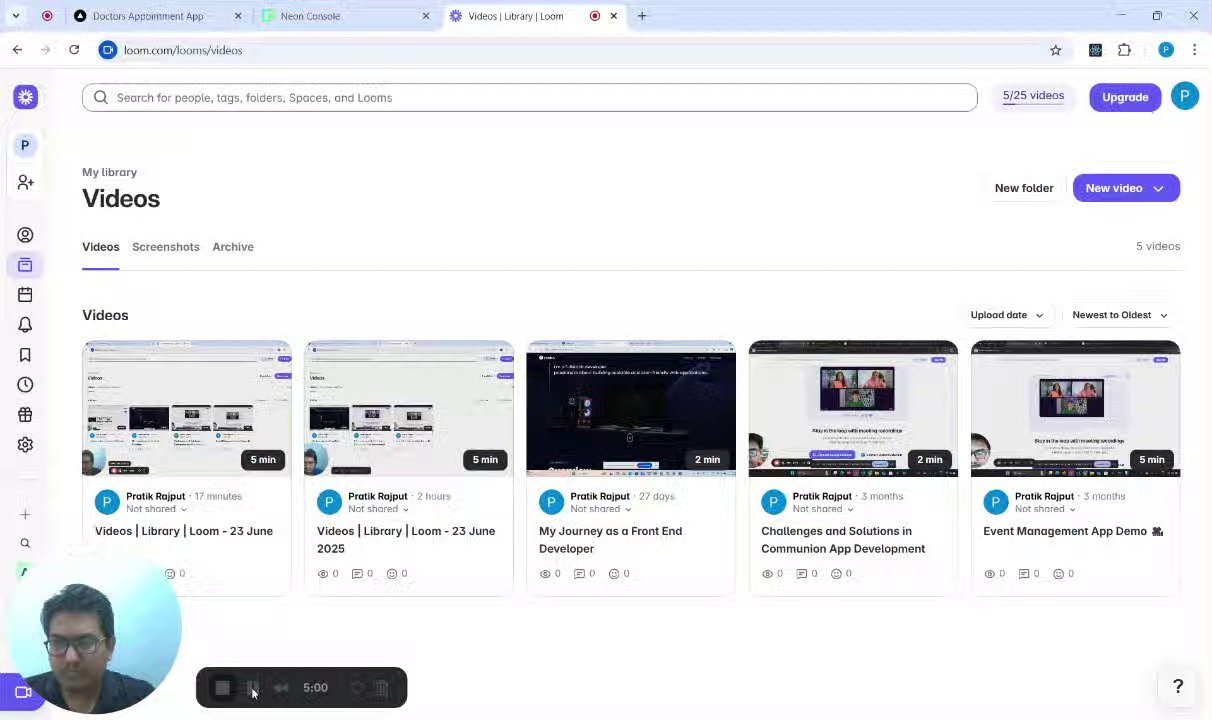Open Challenges and Solutions in Communion title
Viewport: 1212px width, 720px height.
click(x=843, y=540)
